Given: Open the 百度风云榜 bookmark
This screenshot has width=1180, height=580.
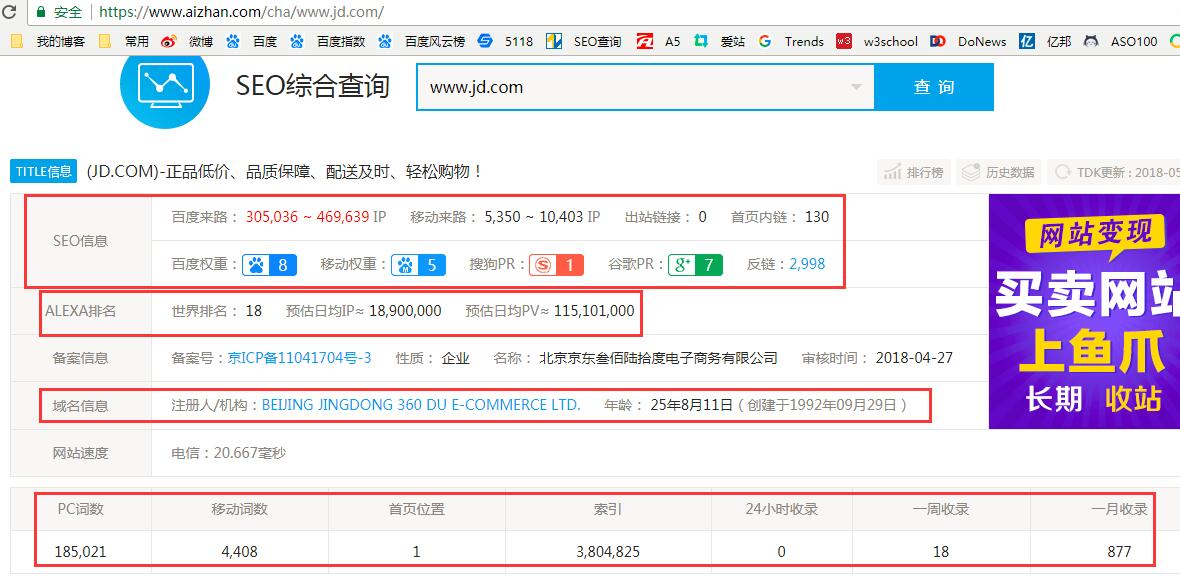Looking at the screenshot, I should (x=421, y=41).
